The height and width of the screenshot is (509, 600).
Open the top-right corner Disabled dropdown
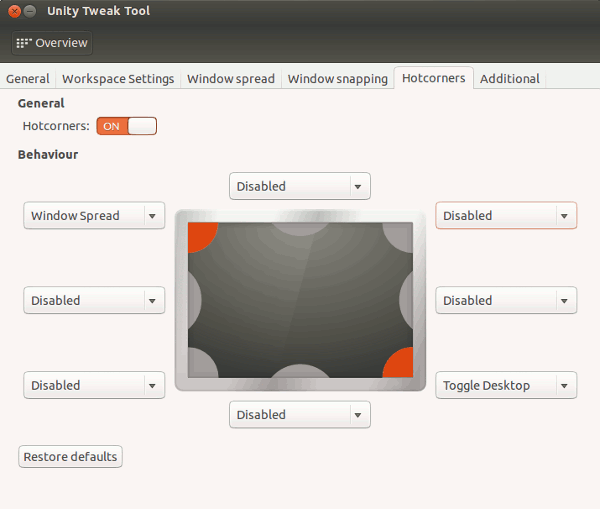[506, 215]
